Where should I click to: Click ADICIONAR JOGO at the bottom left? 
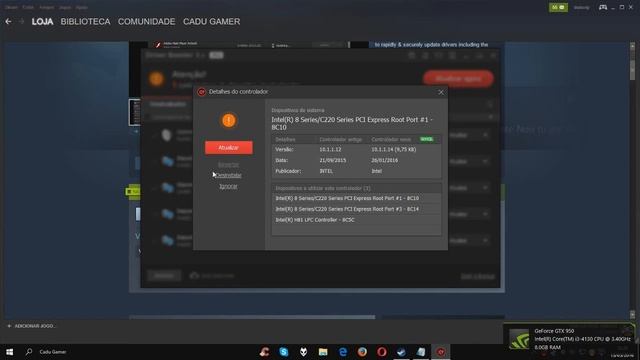(x=31, y=326)
